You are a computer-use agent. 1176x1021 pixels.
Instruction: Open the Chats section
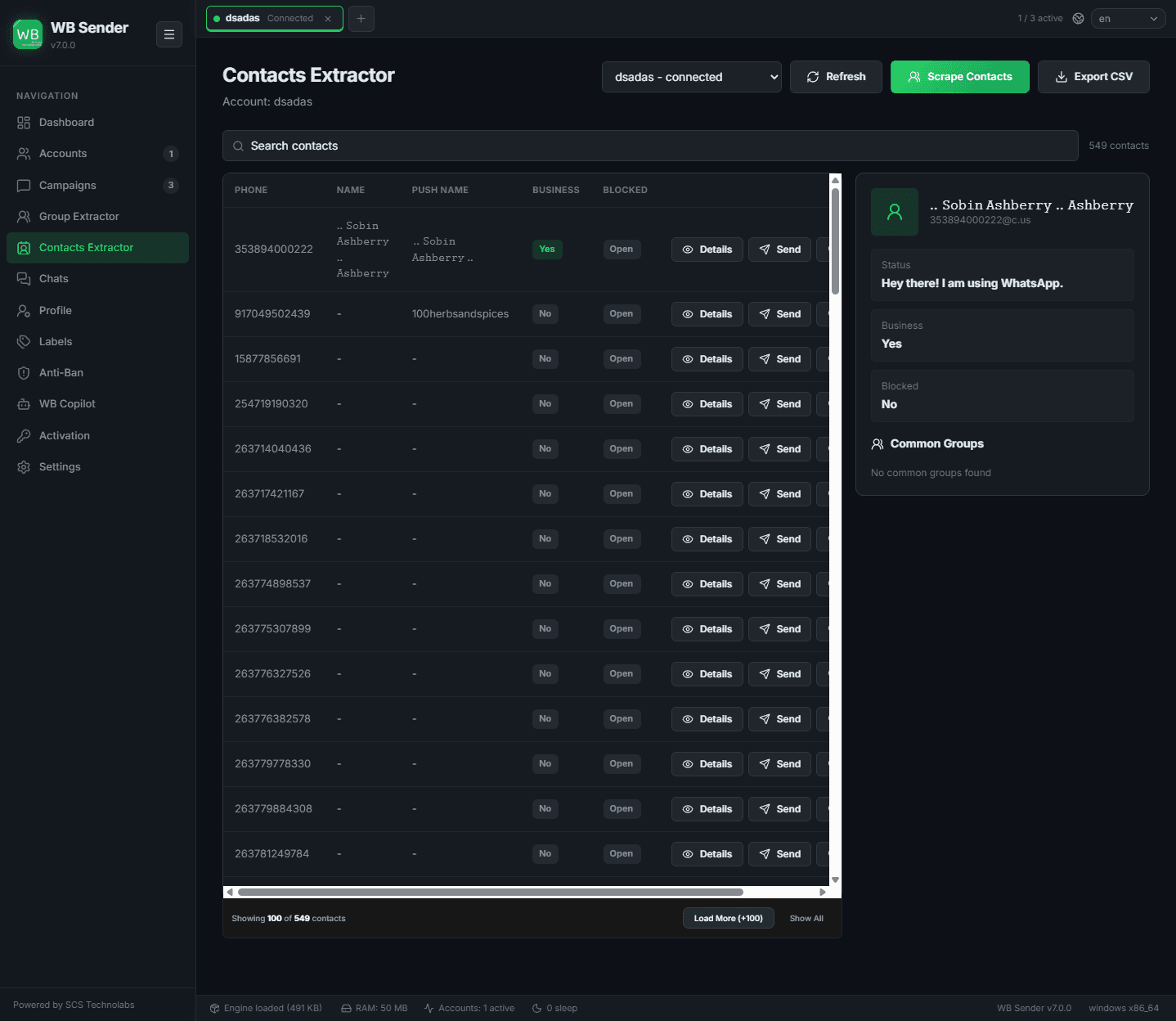pyautogui.click(x=97, y=279)
